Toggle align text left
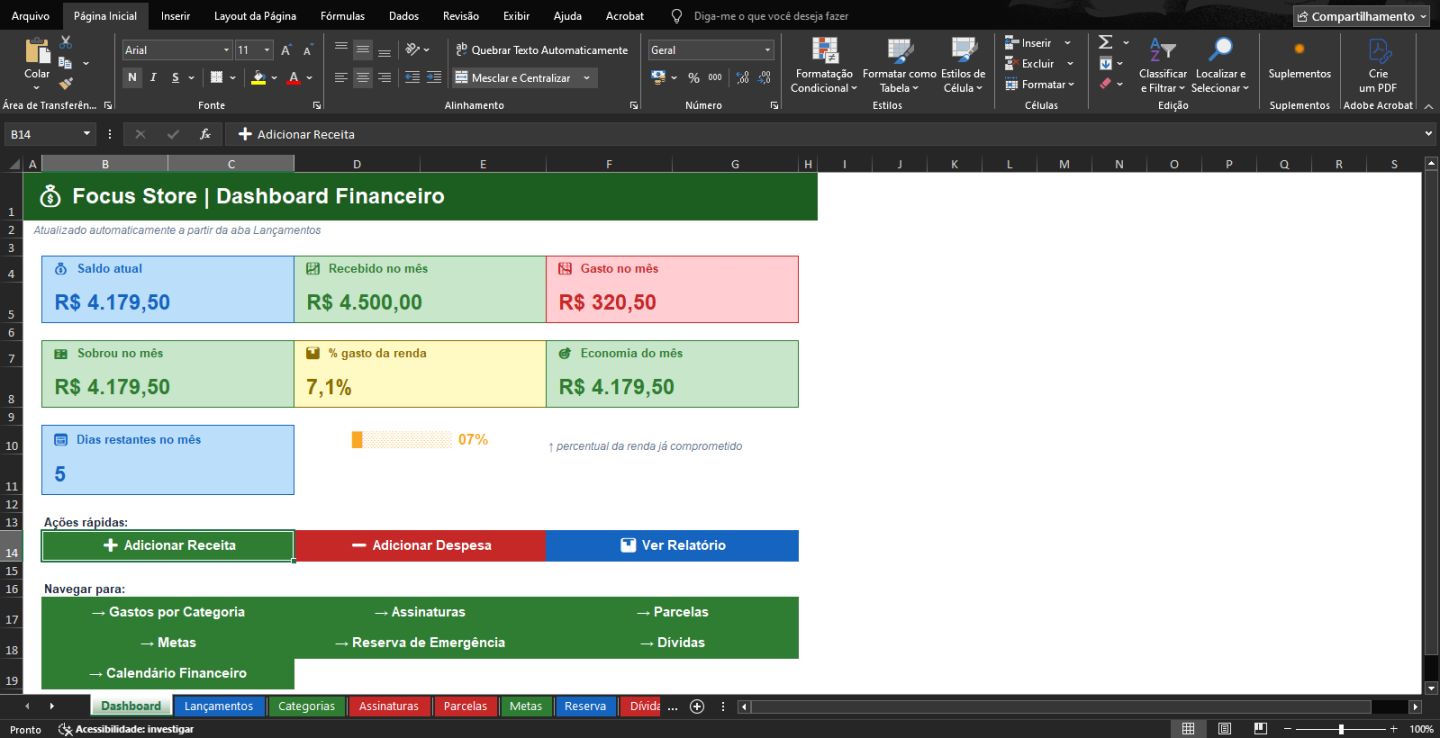Screen dimensions: 1440x738 pos(341,77)
